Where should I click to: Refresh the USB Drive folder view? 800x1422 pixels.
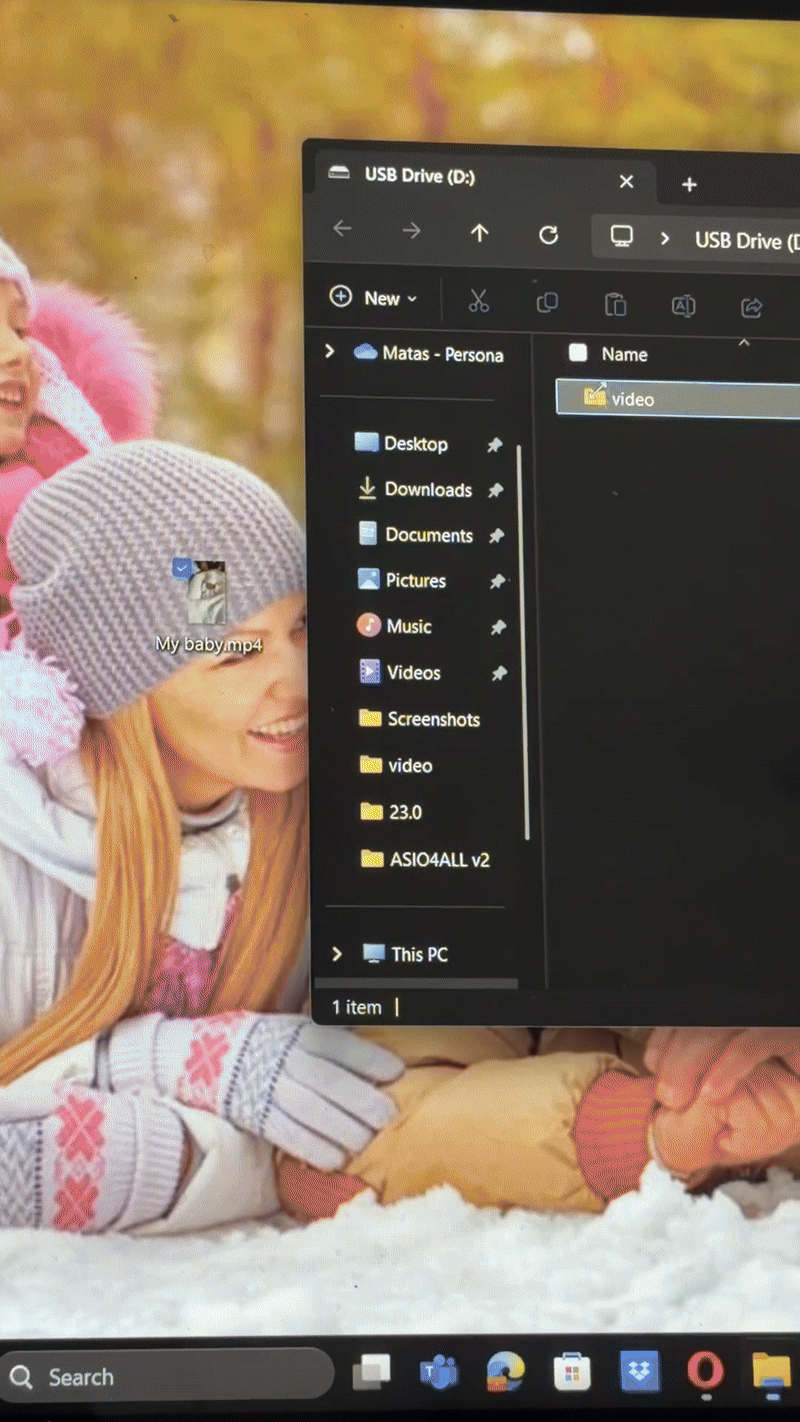548,235
